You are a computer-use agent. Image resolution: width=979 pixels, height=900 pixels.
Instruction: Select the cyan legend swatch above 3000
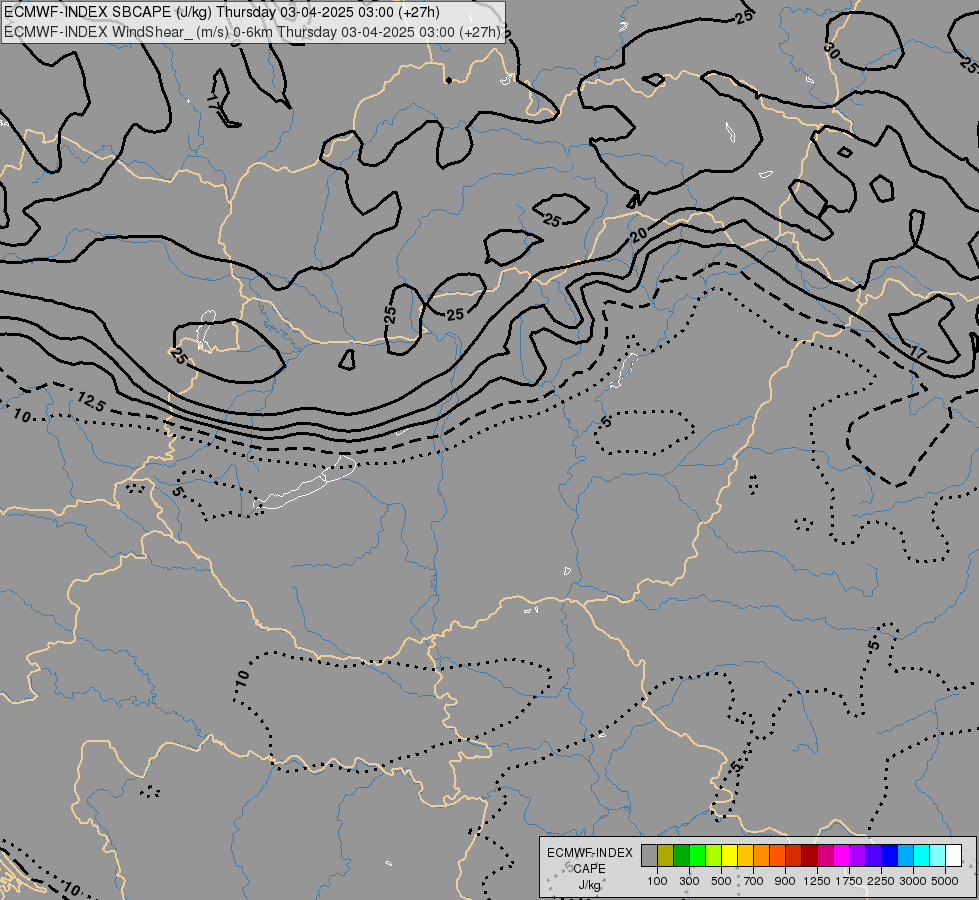coord(921,855)
